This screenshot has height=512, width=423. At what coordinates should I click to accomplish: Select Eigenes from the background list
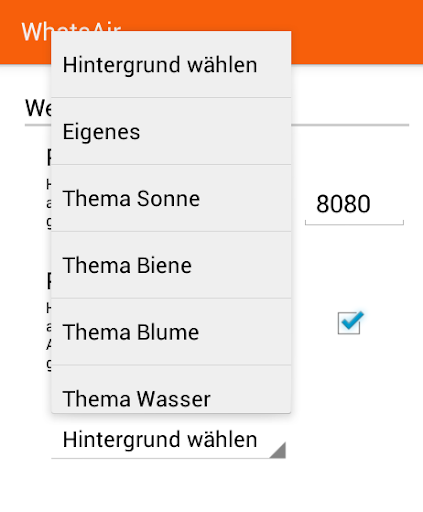171,131
